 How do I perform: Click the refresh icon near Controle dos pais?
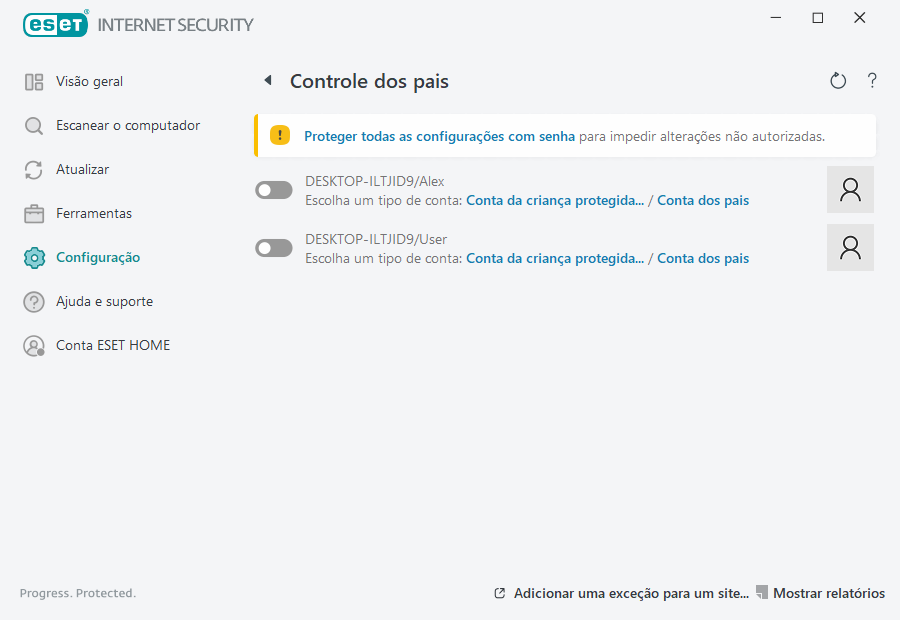838,80
